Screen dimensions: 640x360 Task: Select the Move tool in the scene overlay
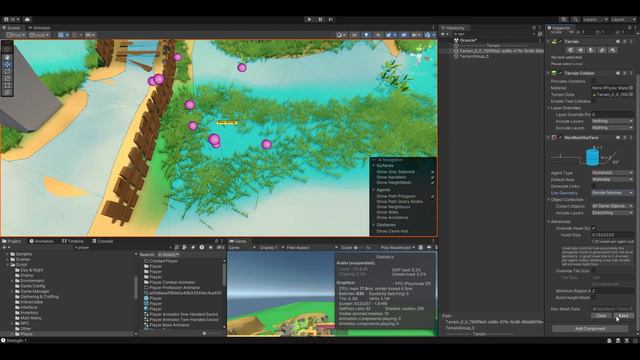(x=7, y=64)
